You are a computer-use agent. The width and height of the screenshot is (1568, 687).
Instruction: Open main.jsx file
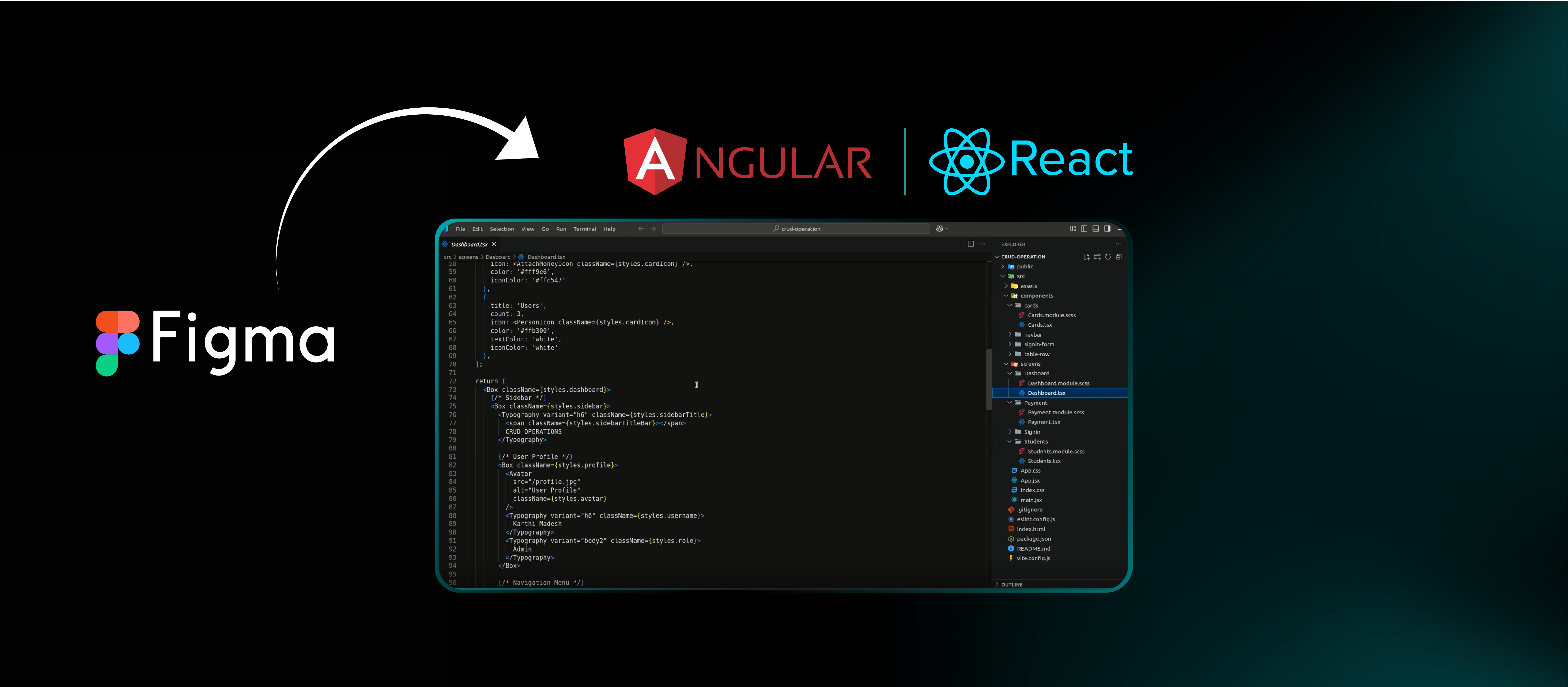1060,500
